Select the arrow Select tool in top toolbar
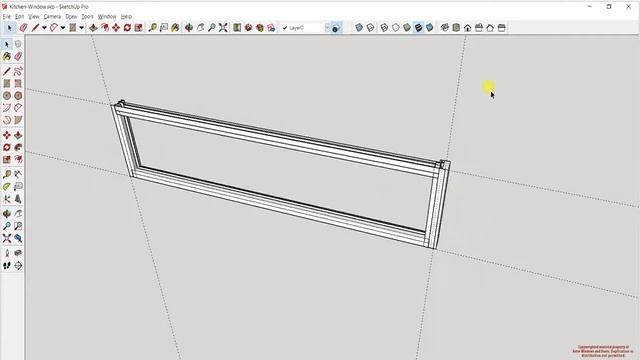 (x=9, y=28)
